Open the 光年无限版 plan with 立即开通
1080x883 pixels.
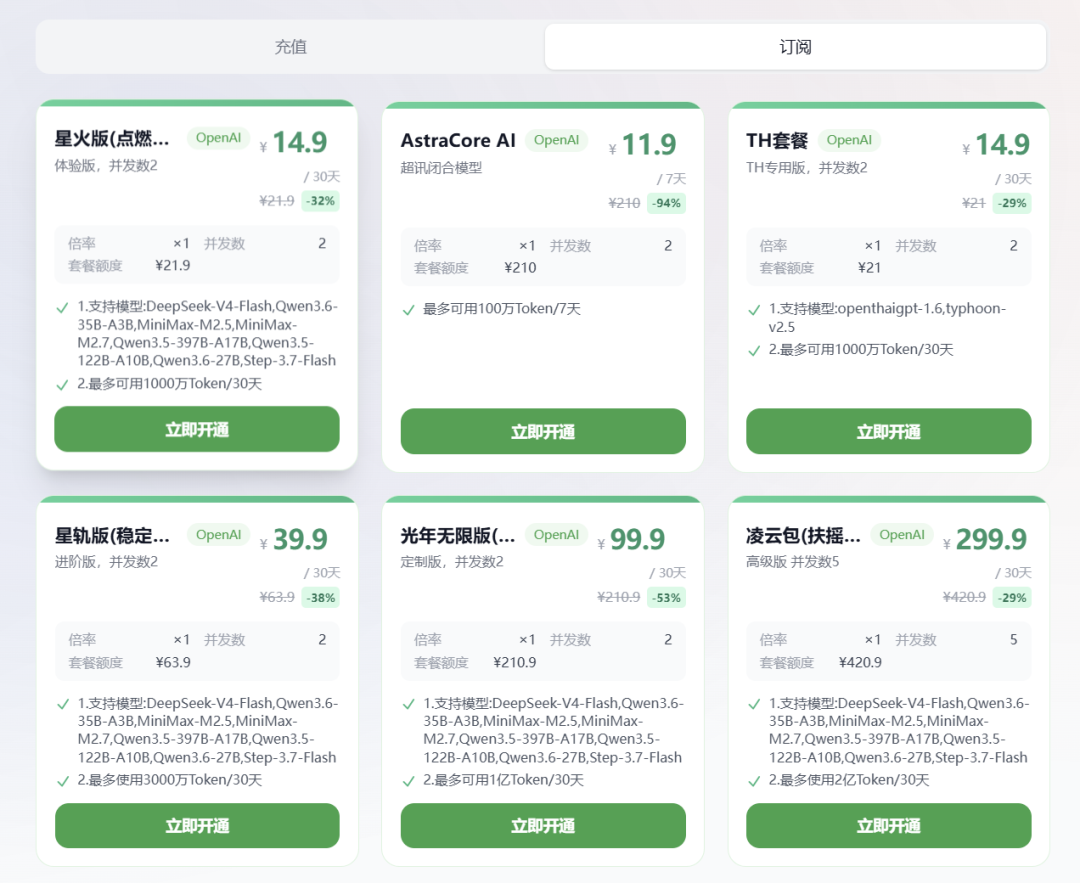coord(543,825)
